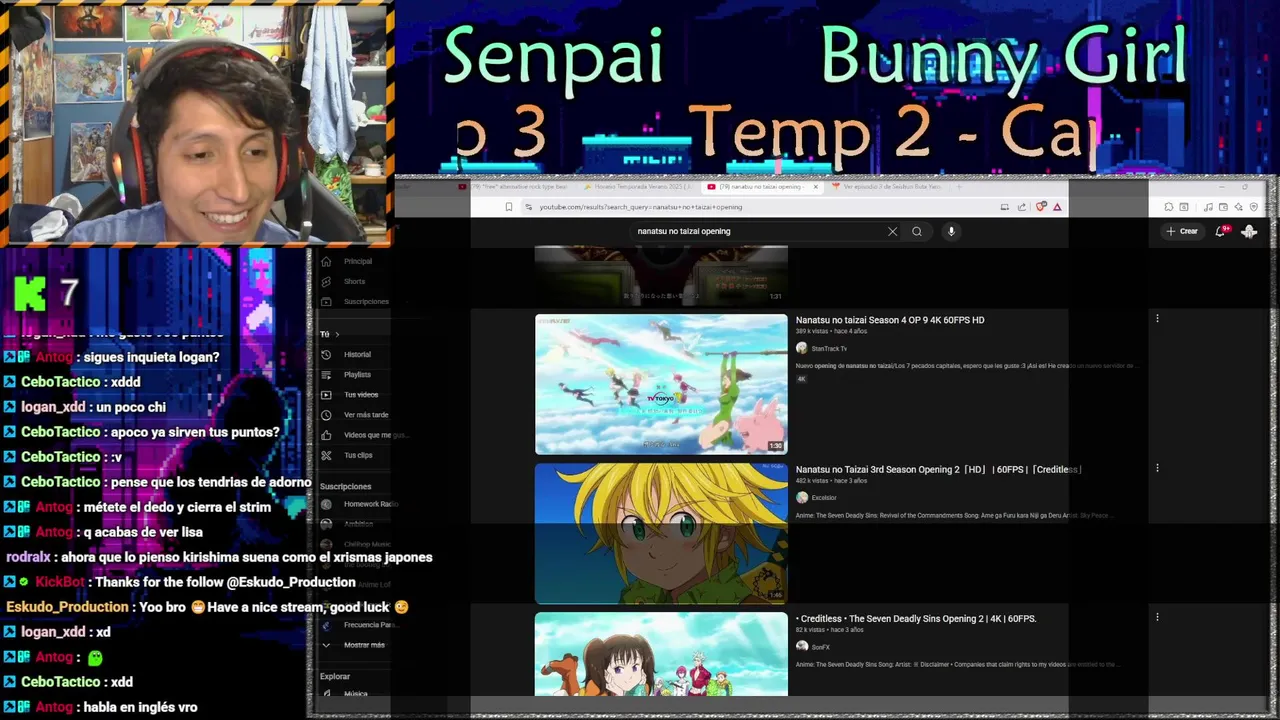Open YouTube notifications bell
This screenshot has width=1280, height=720.
point(1221,231)
